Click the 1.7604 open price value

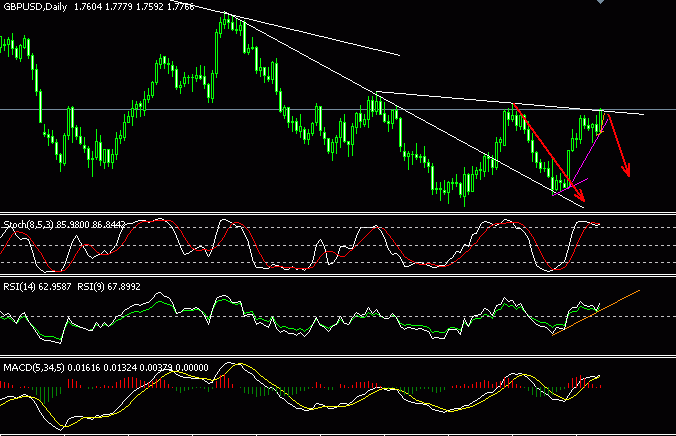click(x=88, y=7)
